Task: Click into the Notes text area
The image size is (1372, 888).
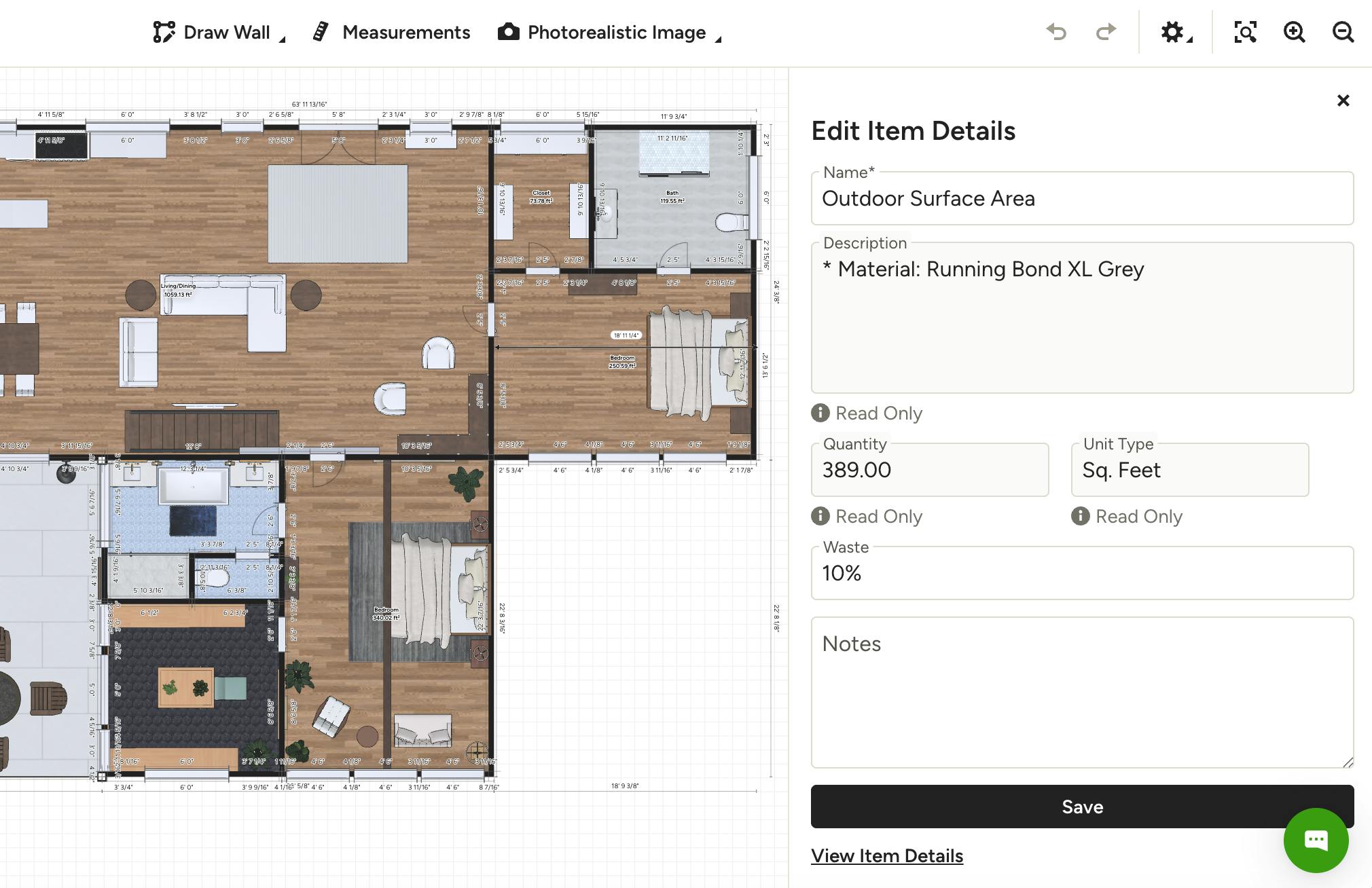Action: point(1082,692)
